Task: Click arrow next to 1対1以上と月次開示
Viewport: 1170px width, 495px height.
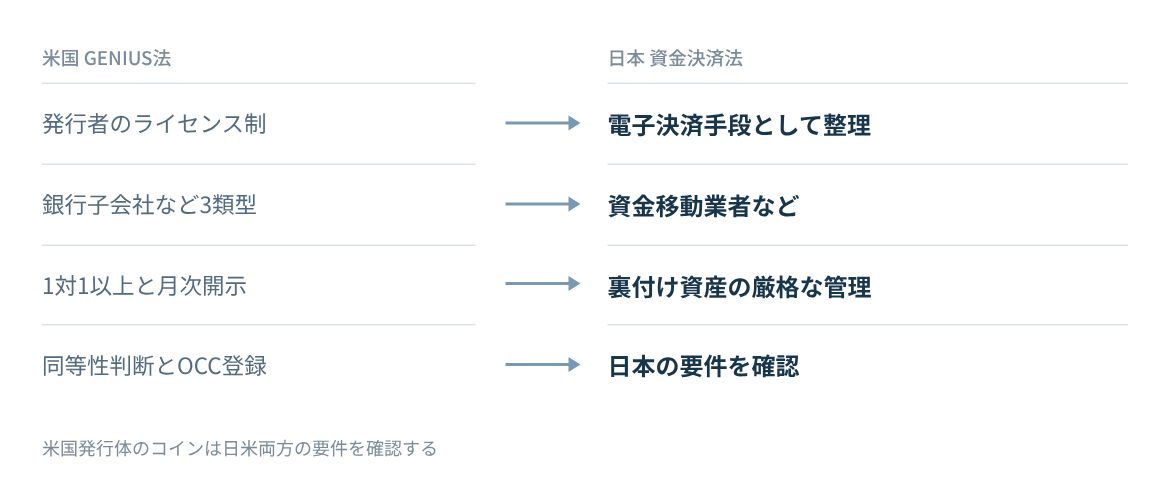Action: tap(542, 284)
